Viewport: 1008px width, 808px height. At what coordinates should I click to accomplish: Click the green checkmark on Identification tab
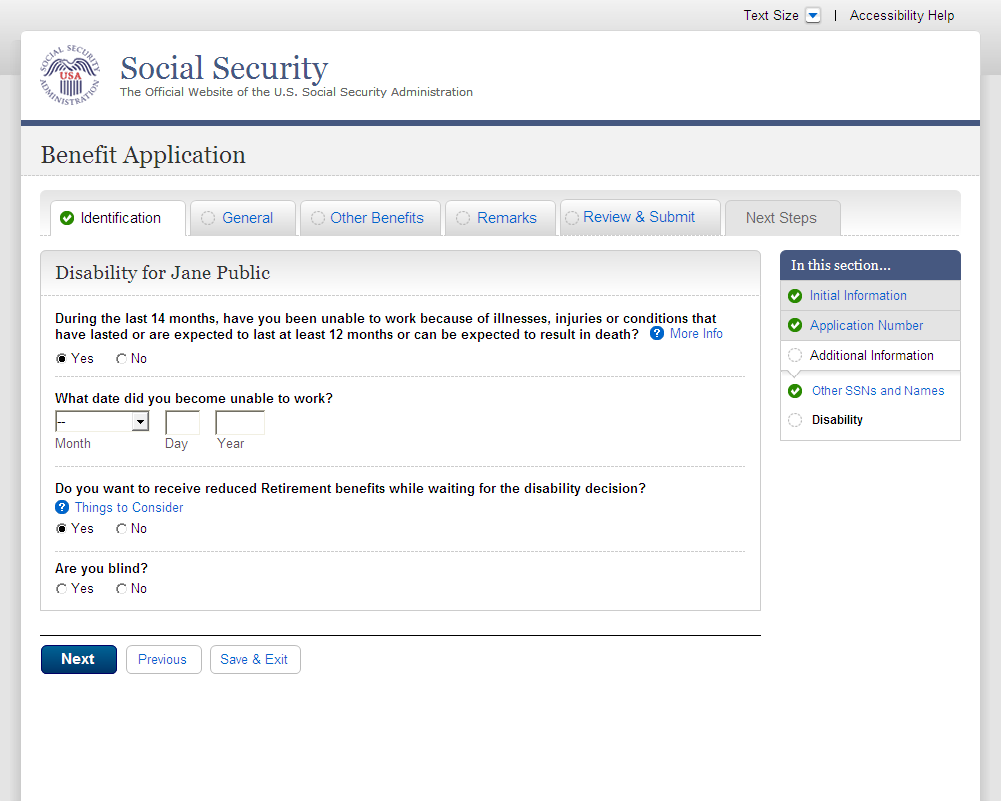[x=67, y=218]
